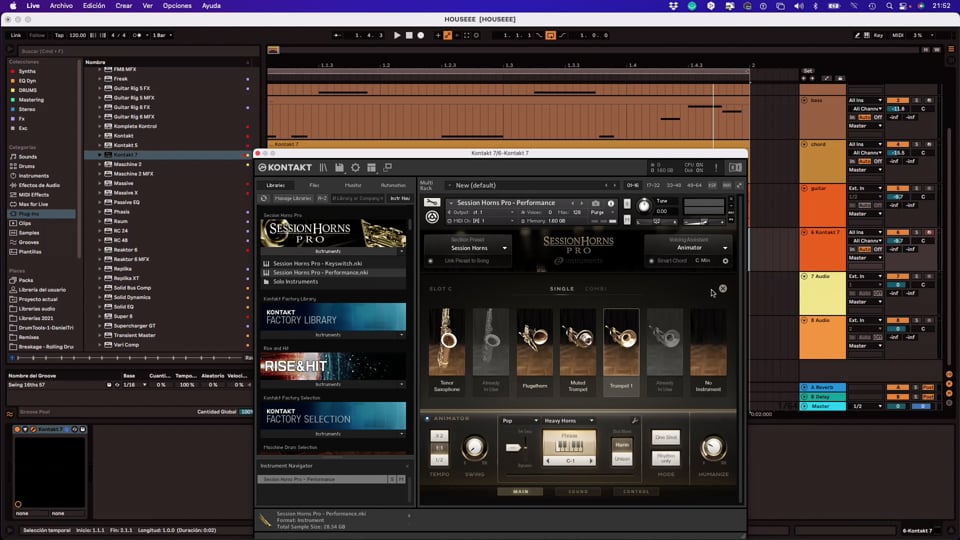Expand Kontakt Factory Library Instruments bar
Image resolution: width=960 pixels, height=540 pixels.
332,335
